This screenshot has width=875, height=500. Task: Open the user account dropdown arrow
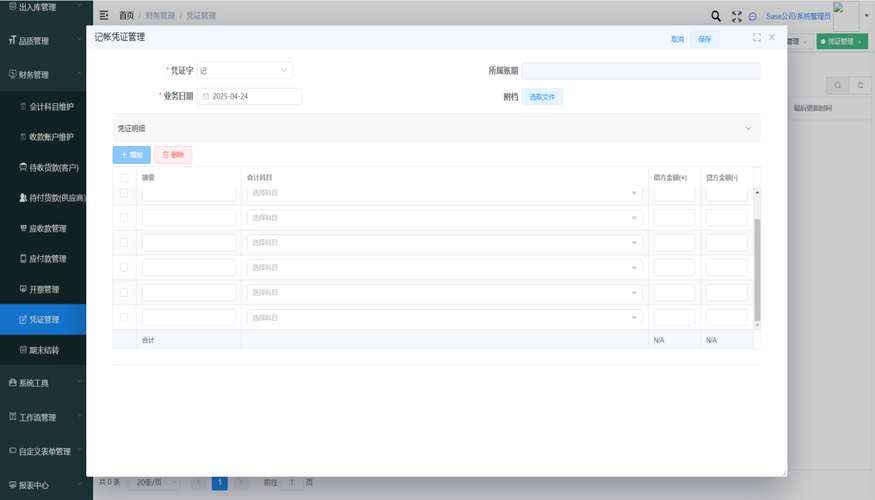tap(867, 16)
